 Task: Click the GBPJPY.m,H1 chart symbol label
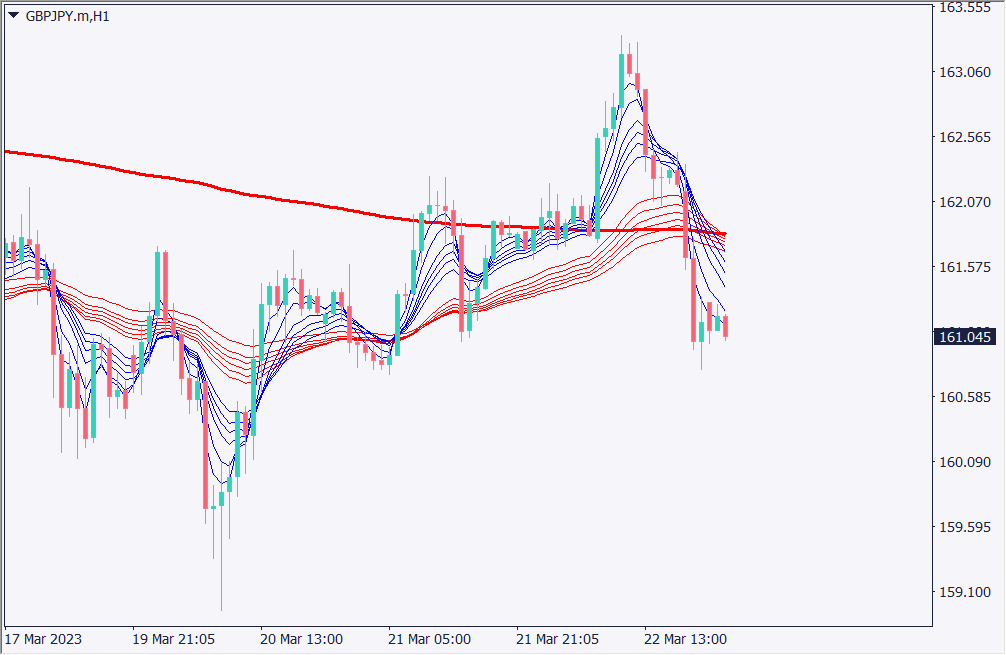coord(67,16)
